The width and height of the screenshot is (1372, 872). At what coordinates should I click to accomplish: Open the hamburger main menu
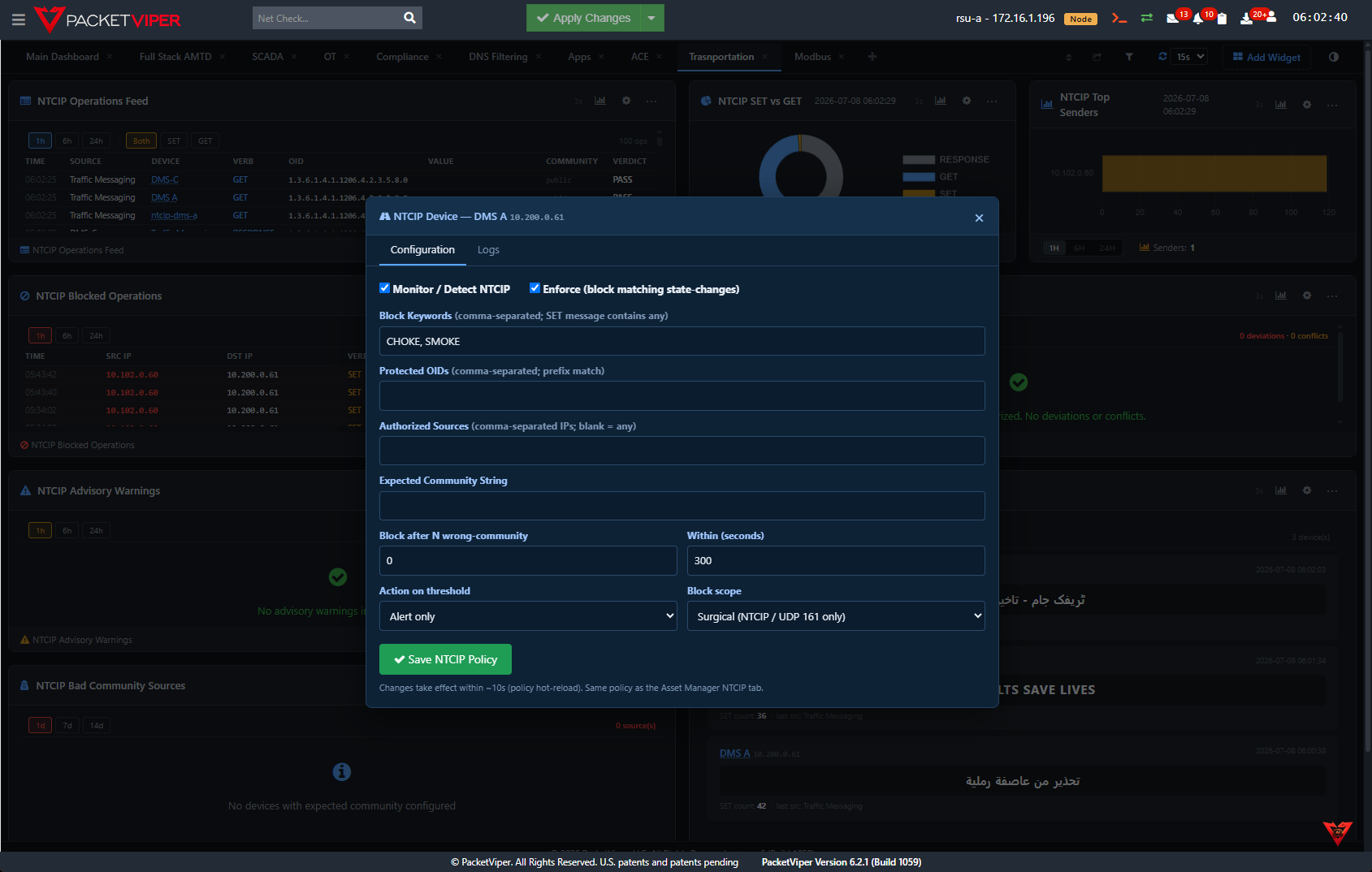[x=19, y=19]
